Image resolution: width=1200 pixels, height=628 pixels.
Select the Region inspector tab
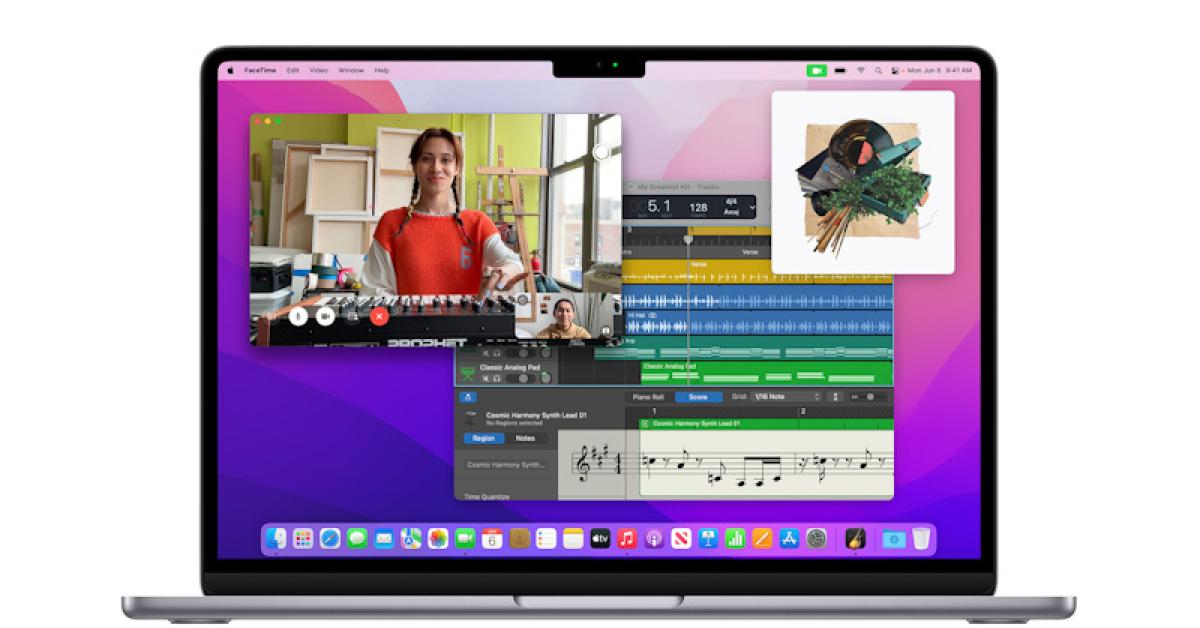[484, 438]
